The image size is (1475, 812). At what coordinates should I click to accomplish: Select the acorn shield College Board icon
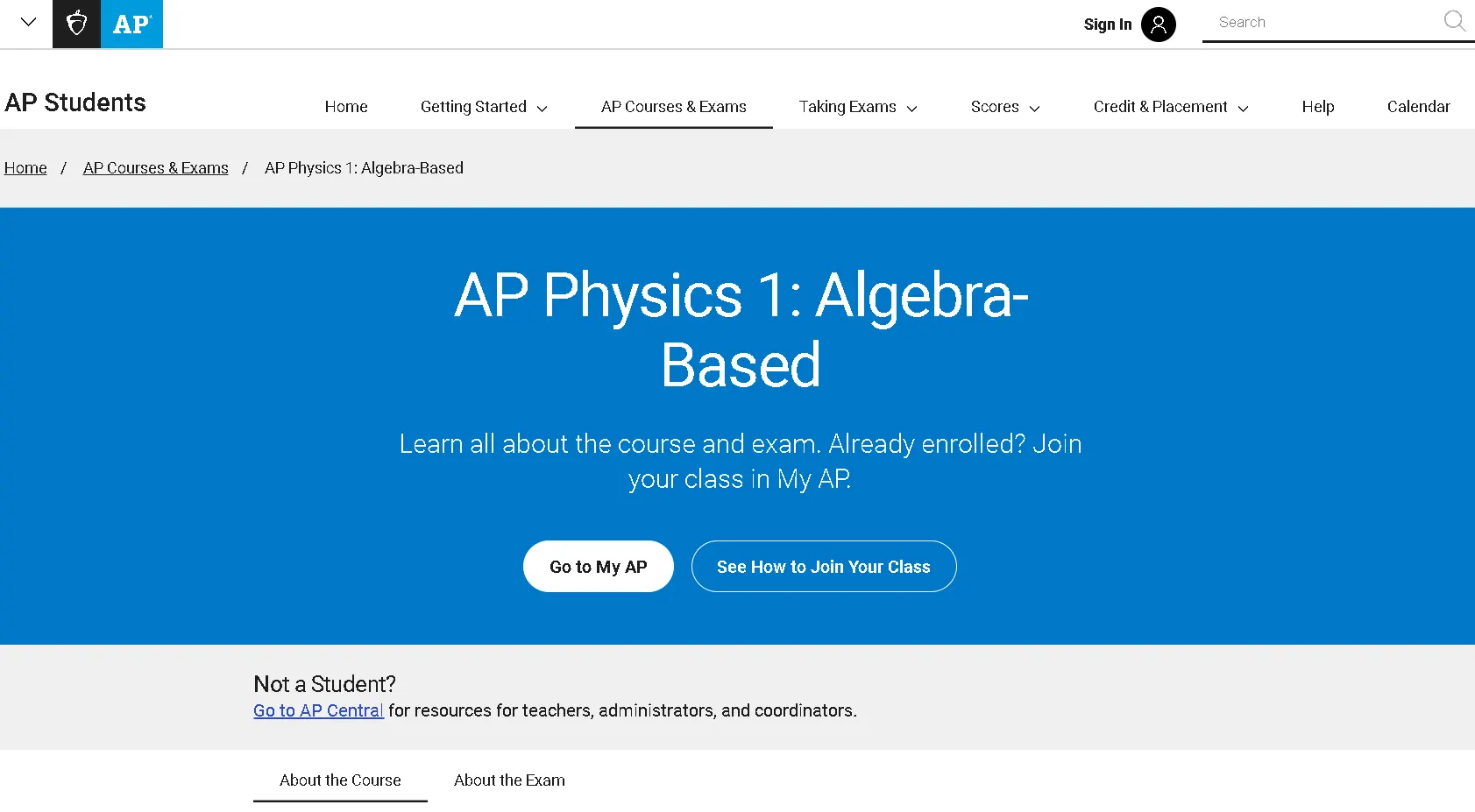[x=76, y=24]
